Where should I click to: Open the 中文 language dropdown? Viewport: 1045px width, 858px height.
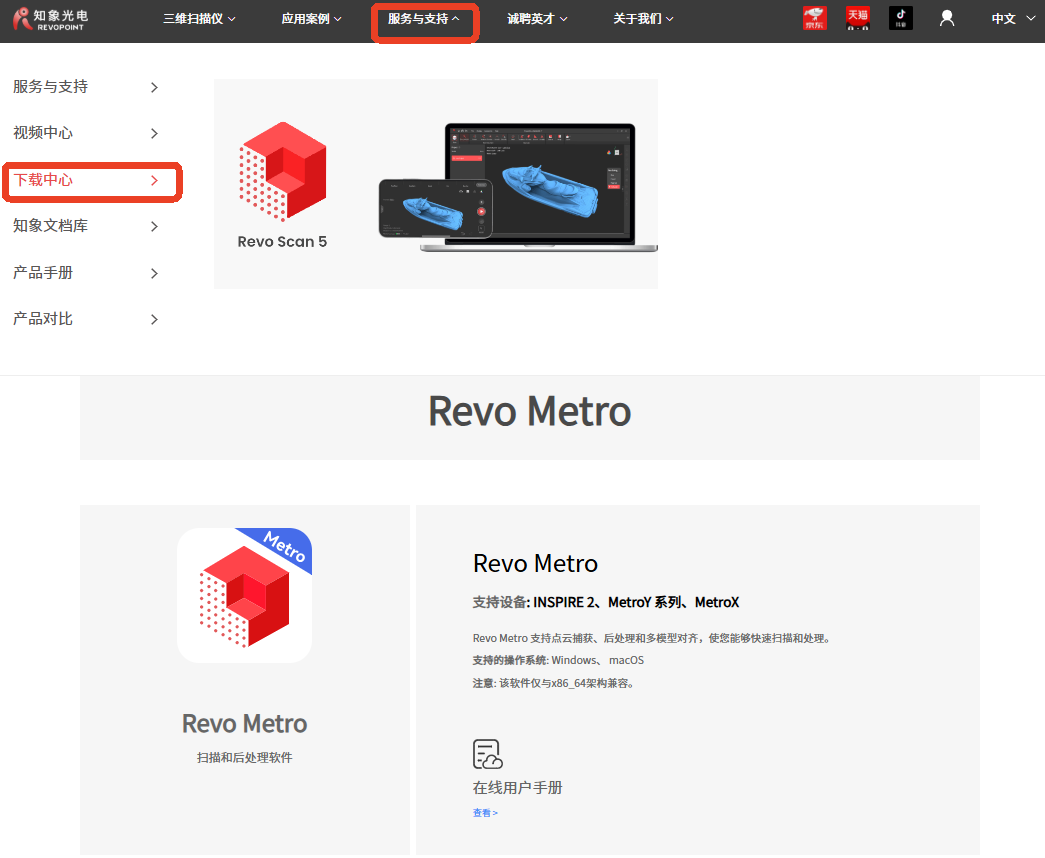[x=1012, y=18]
